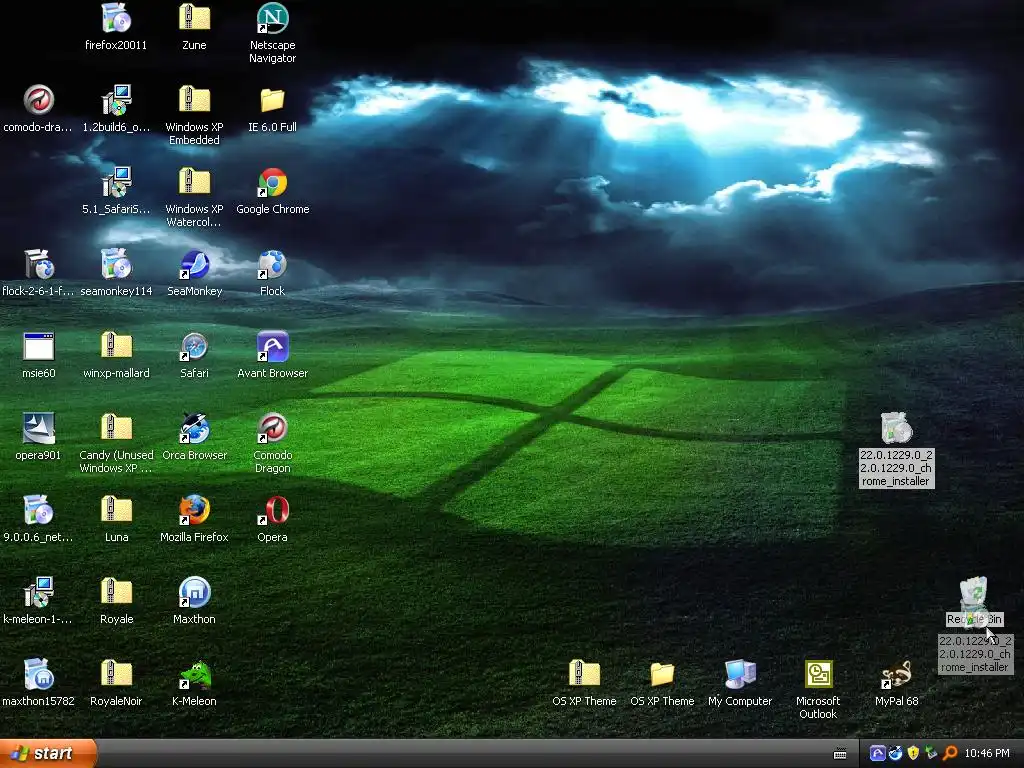This screenshot has width=1024, height=768.
Task: Select the chrome_installer icon above MyPal
Action: [x=896, y=429]
